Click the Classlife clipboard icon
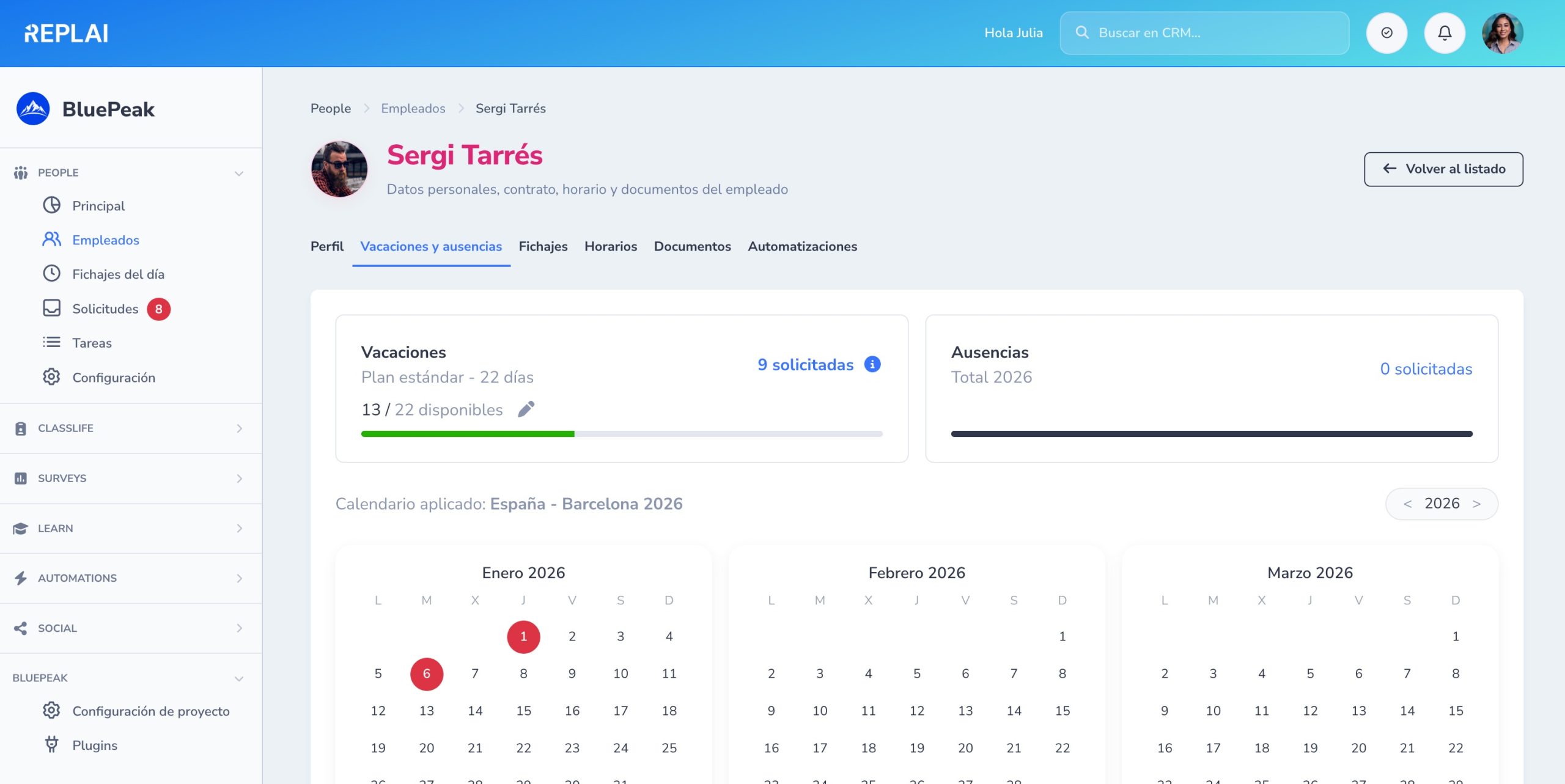 (21, 428)
